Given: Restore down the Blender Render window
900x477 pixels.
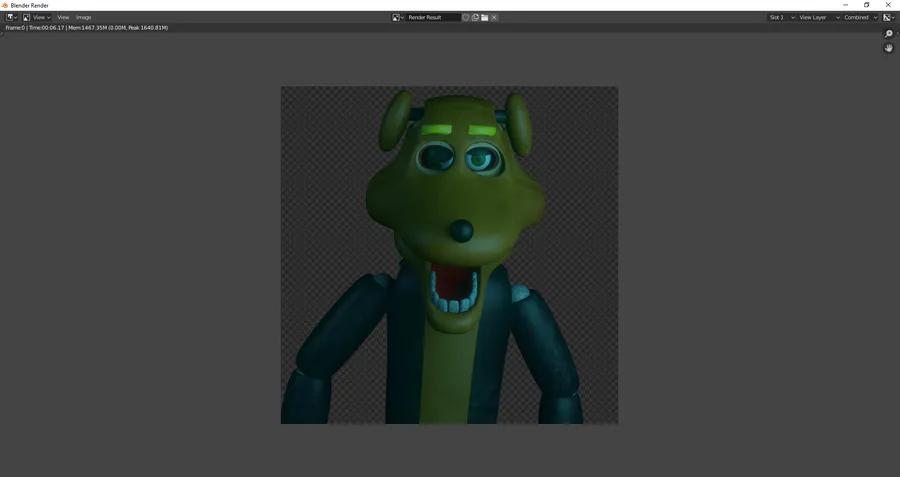Looking at the screenshot, I should [867, 5].
